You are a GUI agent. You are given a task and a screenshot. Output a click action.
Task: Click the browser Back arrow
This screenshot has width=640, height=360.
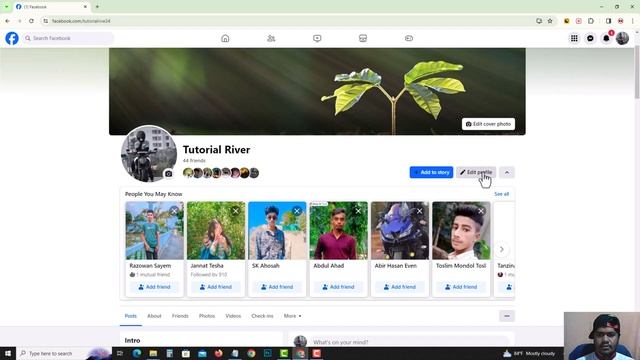click(x=7, y=21)
